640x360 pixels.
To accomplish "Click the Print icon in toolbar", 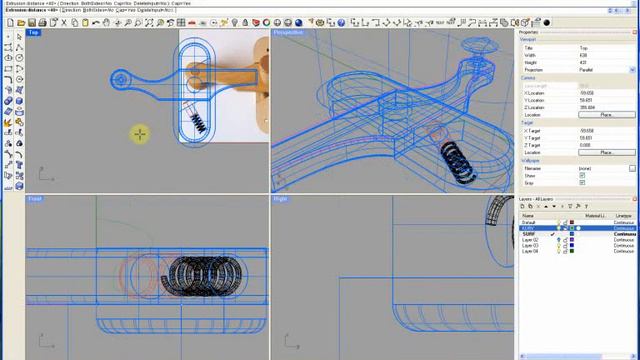I will pyautogui.click(x=42, y=23).
